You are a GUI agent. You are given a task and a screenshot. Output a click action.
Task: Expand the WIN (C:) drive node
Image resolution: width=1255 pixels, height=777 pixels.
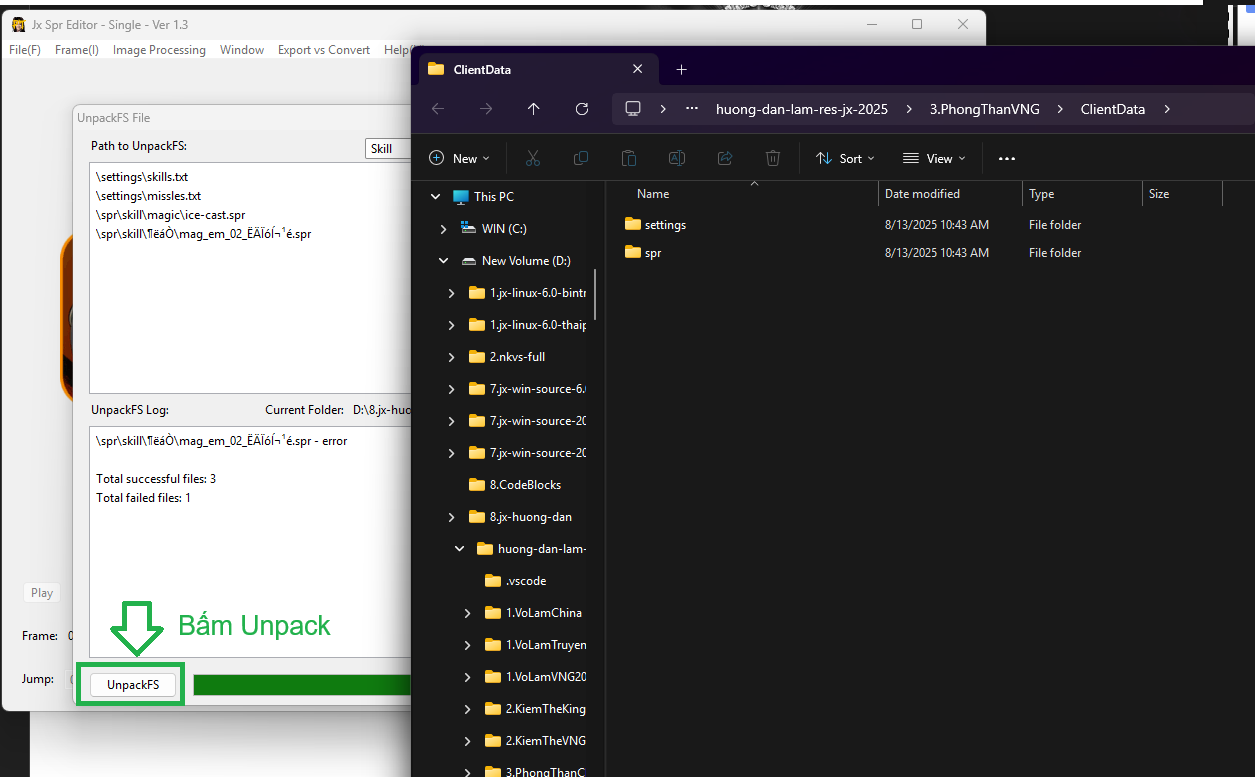[444, 229]
